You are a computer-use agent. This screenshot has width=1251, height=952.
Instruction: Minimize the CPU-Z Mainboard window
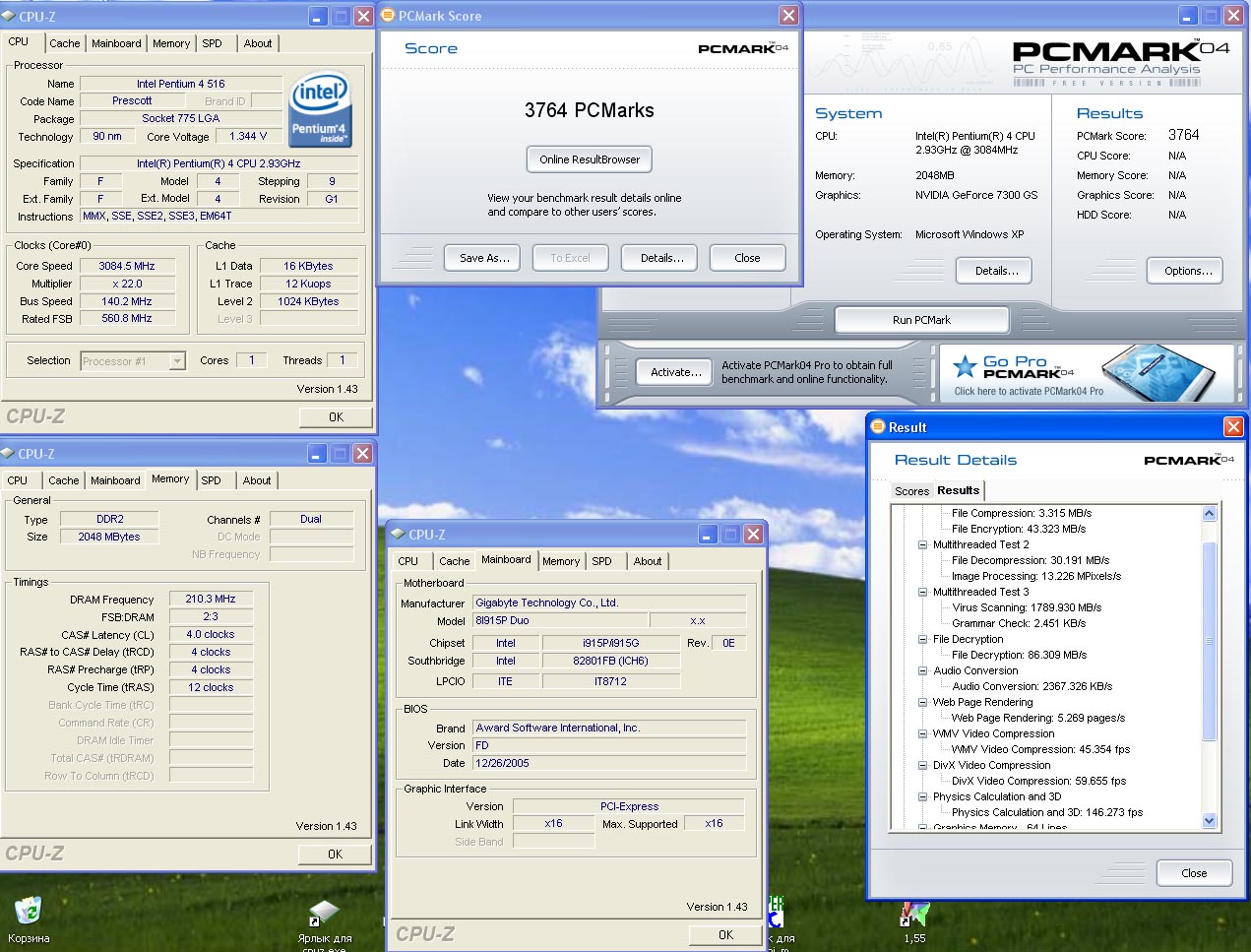tap(708, 534)
